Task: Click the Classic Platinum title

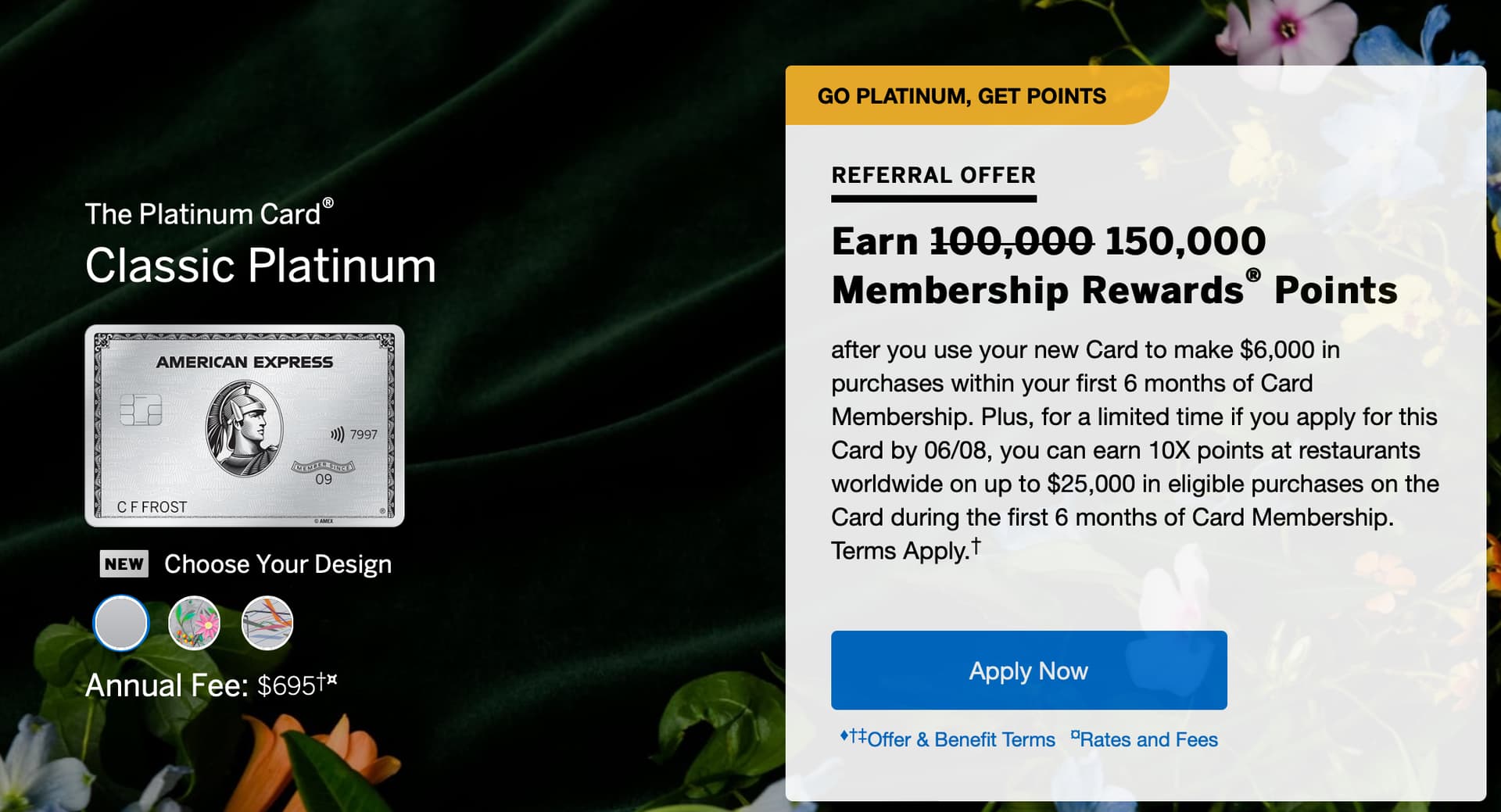Action: (x=260, y=266)
